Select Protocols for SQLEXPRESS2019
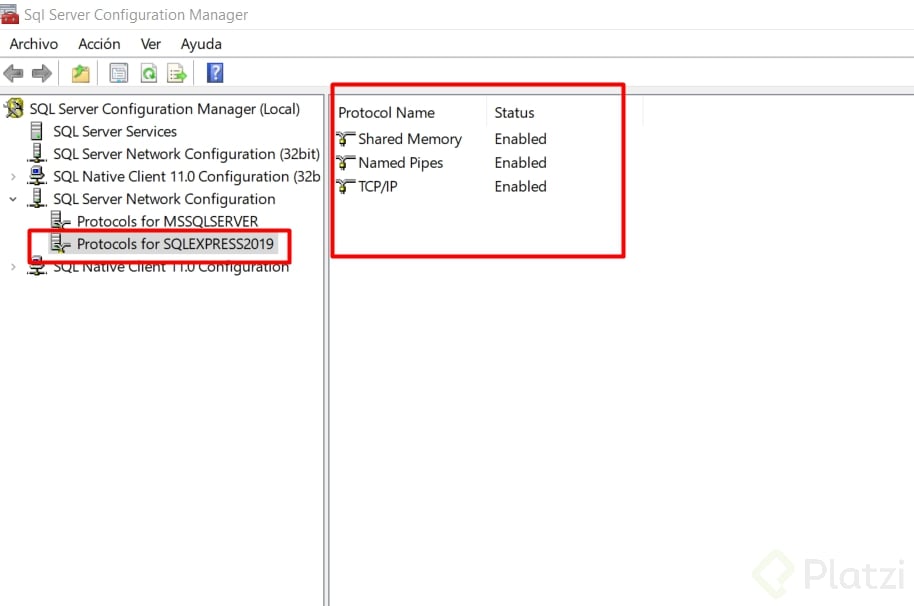914x606 pixels. click(x=175, y=244)
